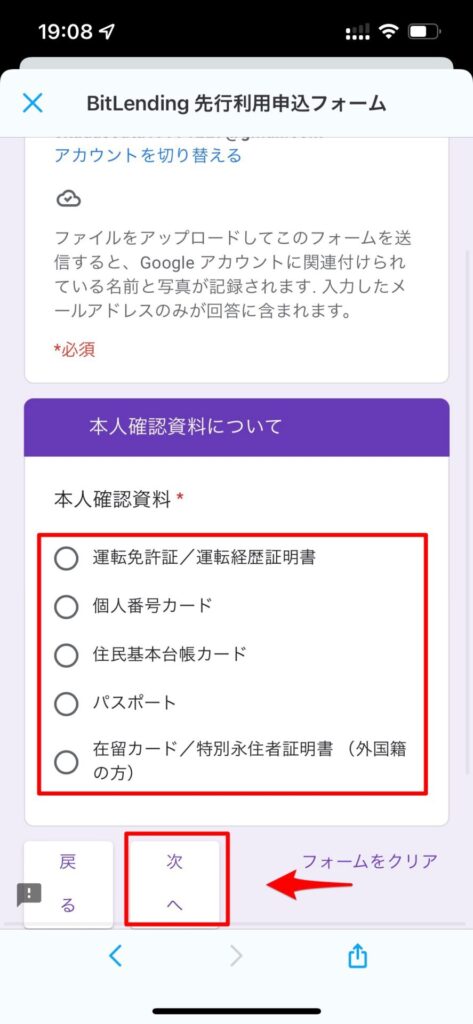Tap the cloud upload status icon
Screen dimensions: 473x1024
pyautogui.click(x=69, y=199)
